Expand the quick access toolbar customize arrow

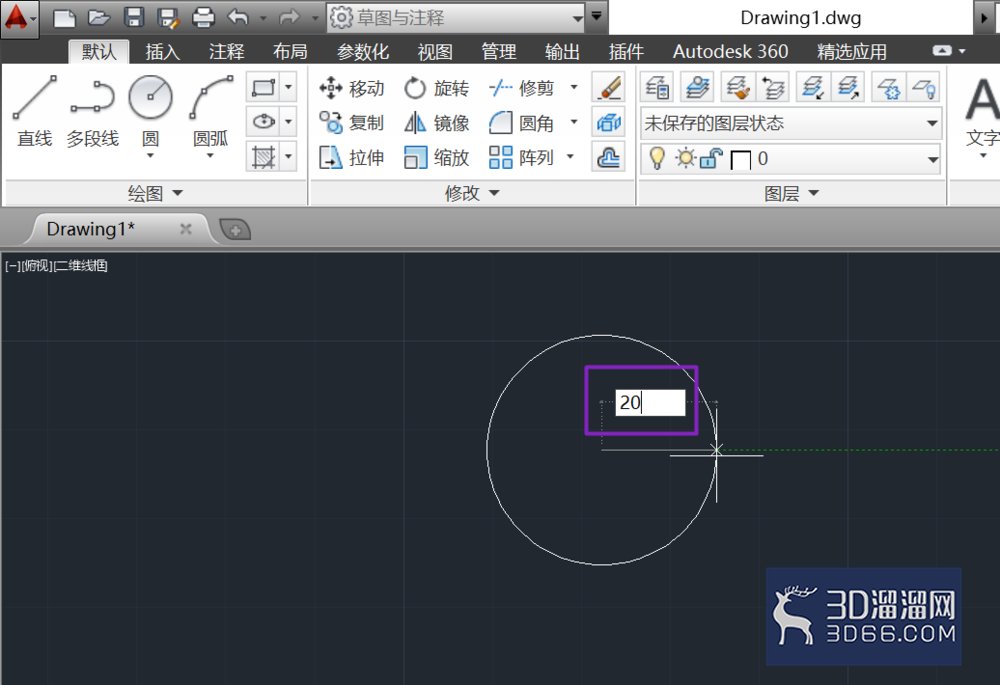pyautogui.click(x=596, y=16)
